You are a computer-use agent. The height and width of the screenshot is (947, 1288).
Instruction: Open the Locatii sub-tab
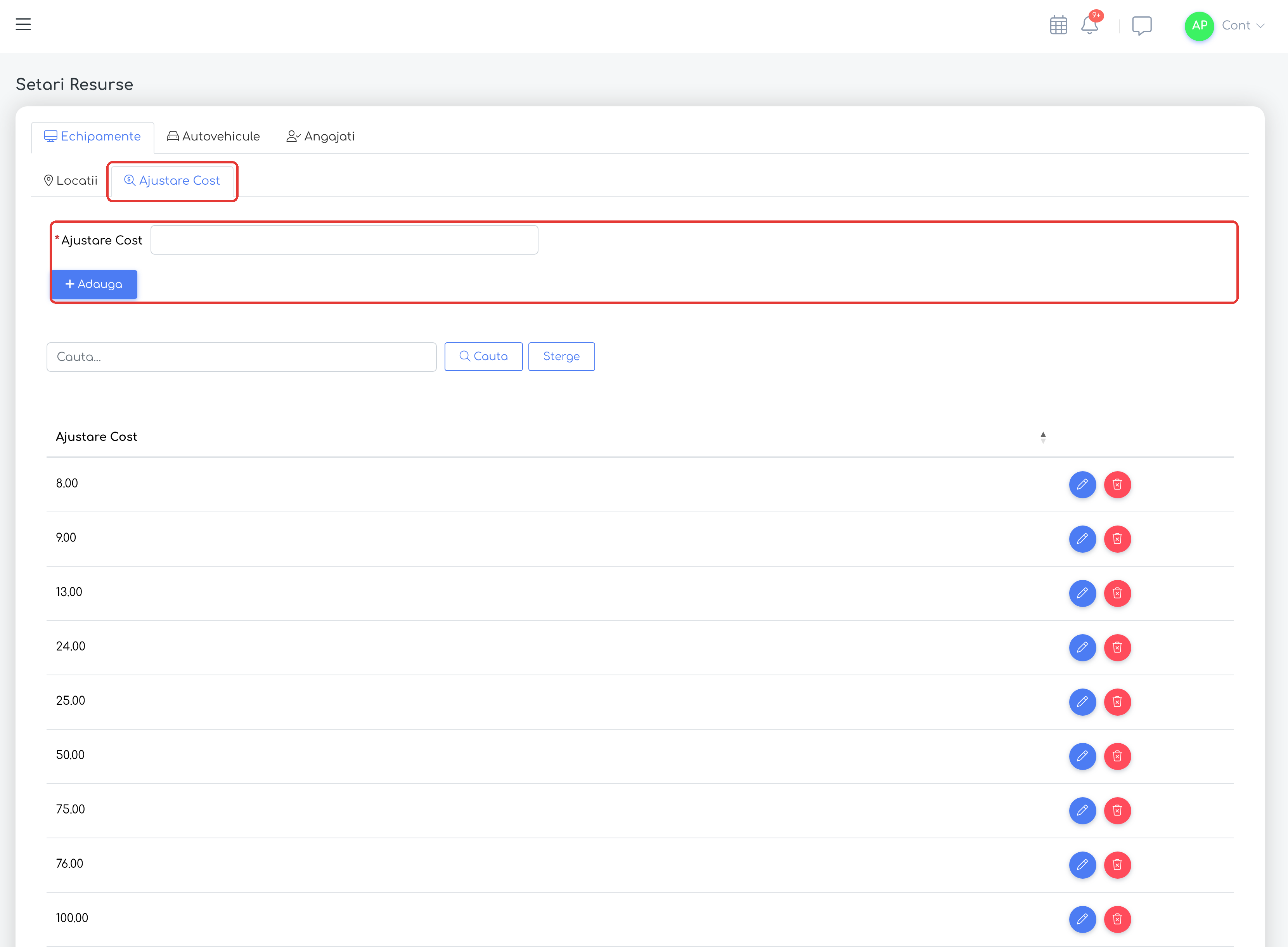tap(71, 180)
